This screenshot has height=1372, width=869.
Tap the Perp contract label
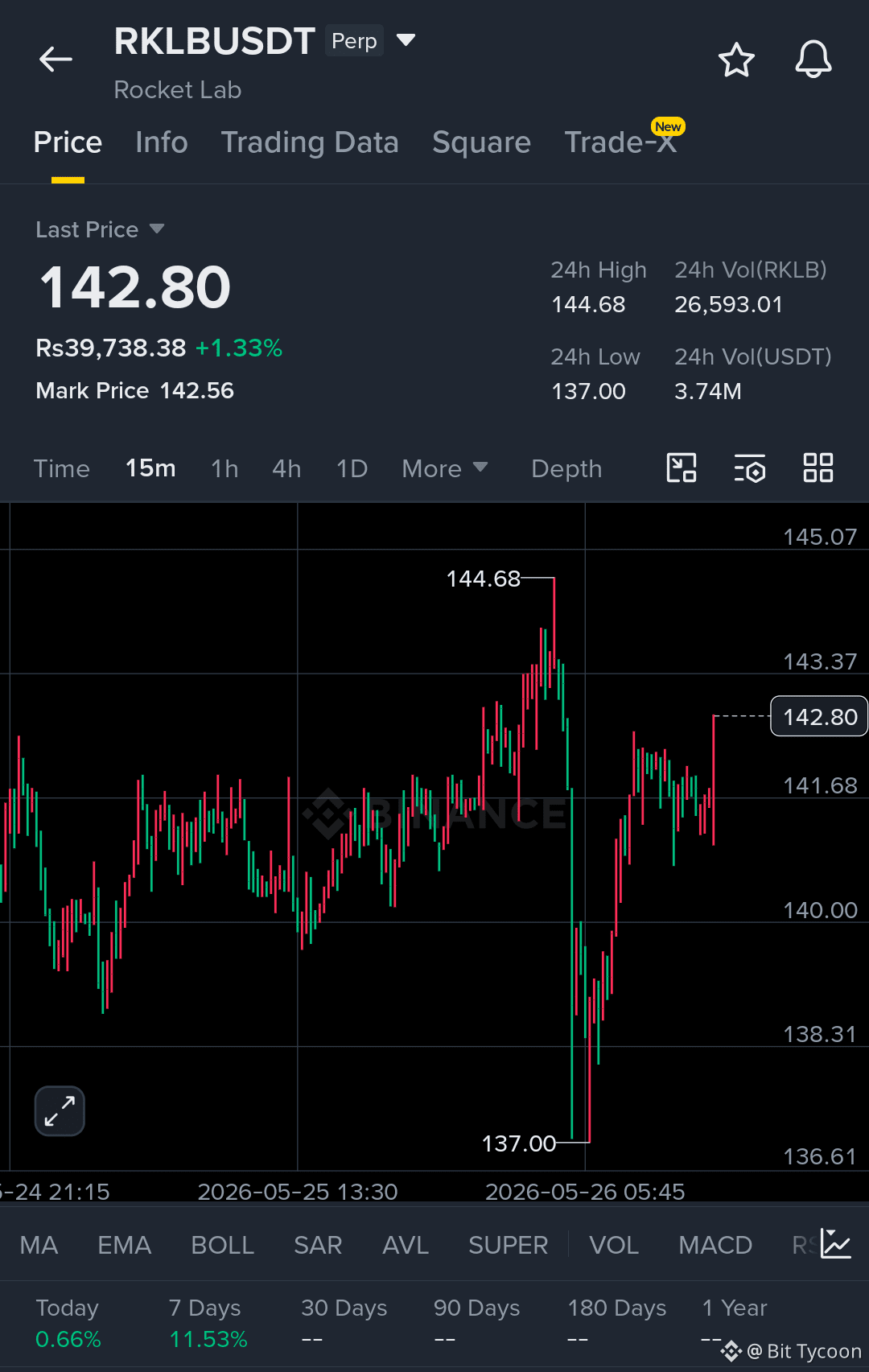click(x=354, y=40)
